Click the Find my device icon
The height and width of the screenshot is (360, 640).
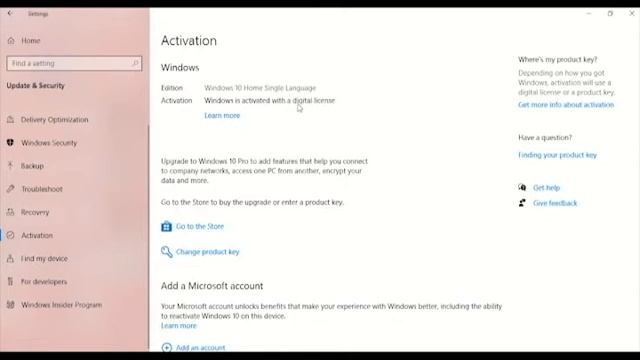coord(11,258)
